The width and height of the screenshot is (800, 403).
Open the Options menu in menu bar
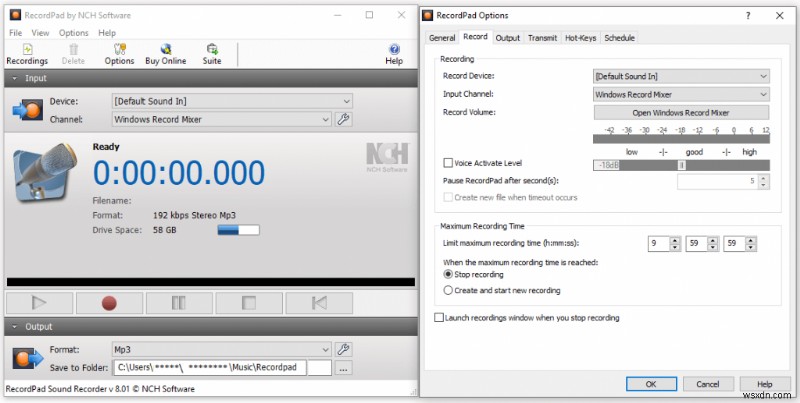[73, 33]
